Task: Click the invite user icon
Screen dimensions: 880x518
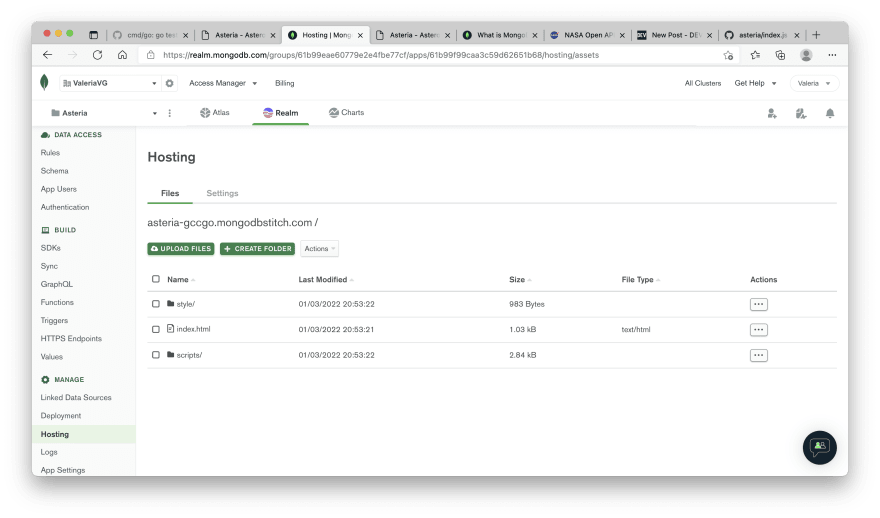Action: click(x=772, y=113)
